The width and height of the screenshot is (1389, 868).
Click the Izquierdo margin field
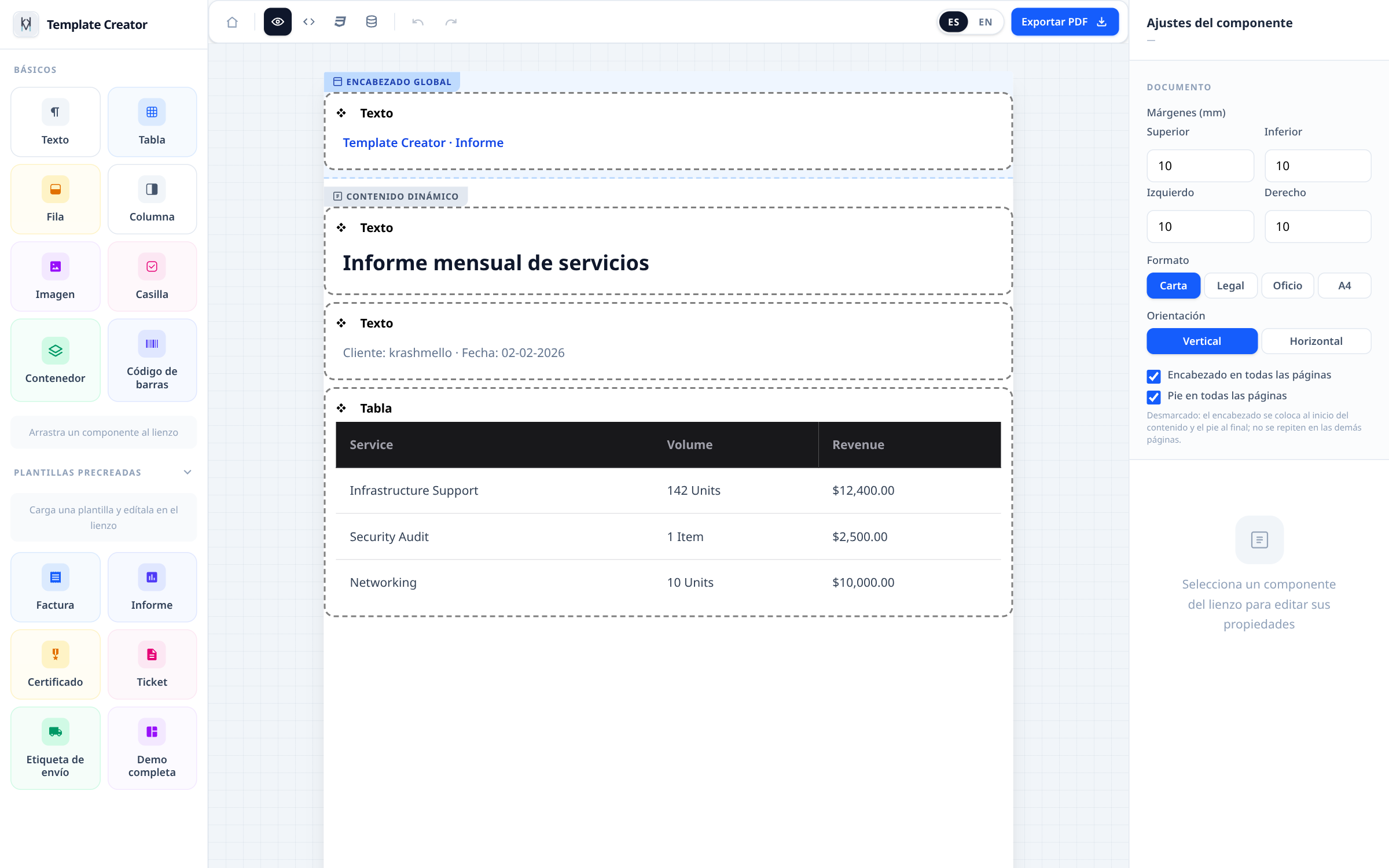pos(1200,226)
